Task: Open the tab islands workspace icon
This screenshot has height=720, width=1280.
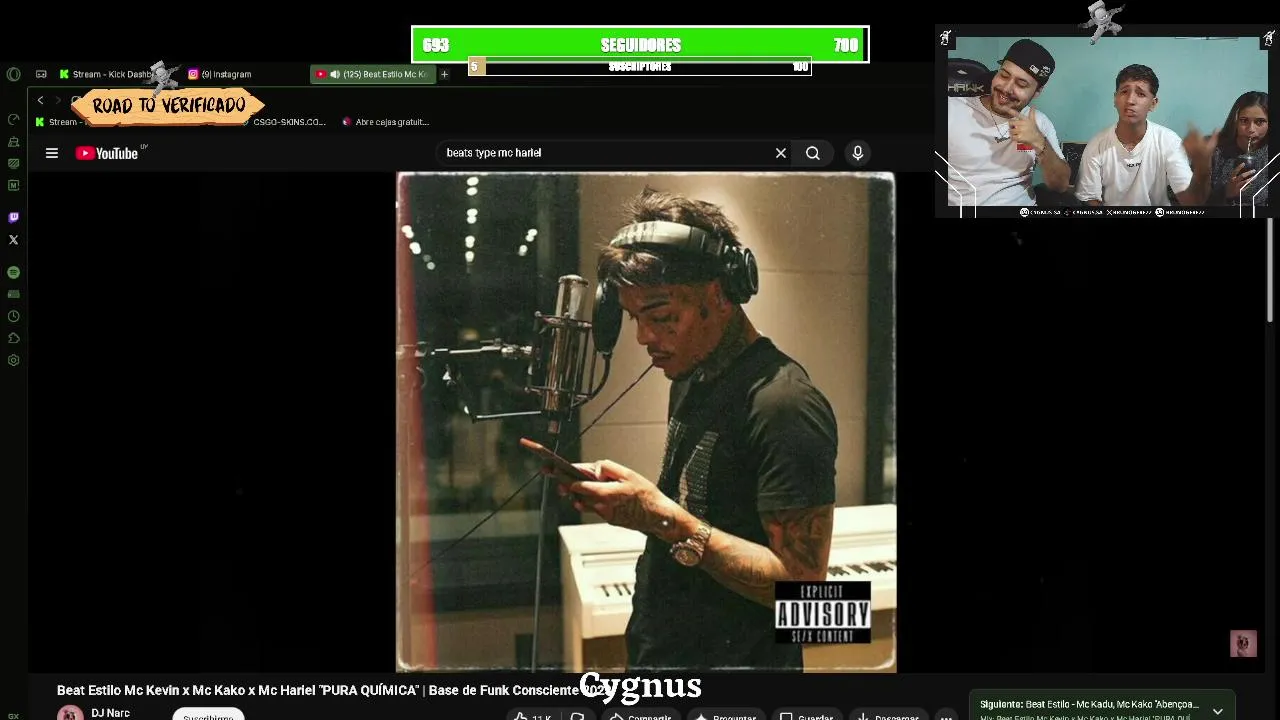Action: coord(41,74)
